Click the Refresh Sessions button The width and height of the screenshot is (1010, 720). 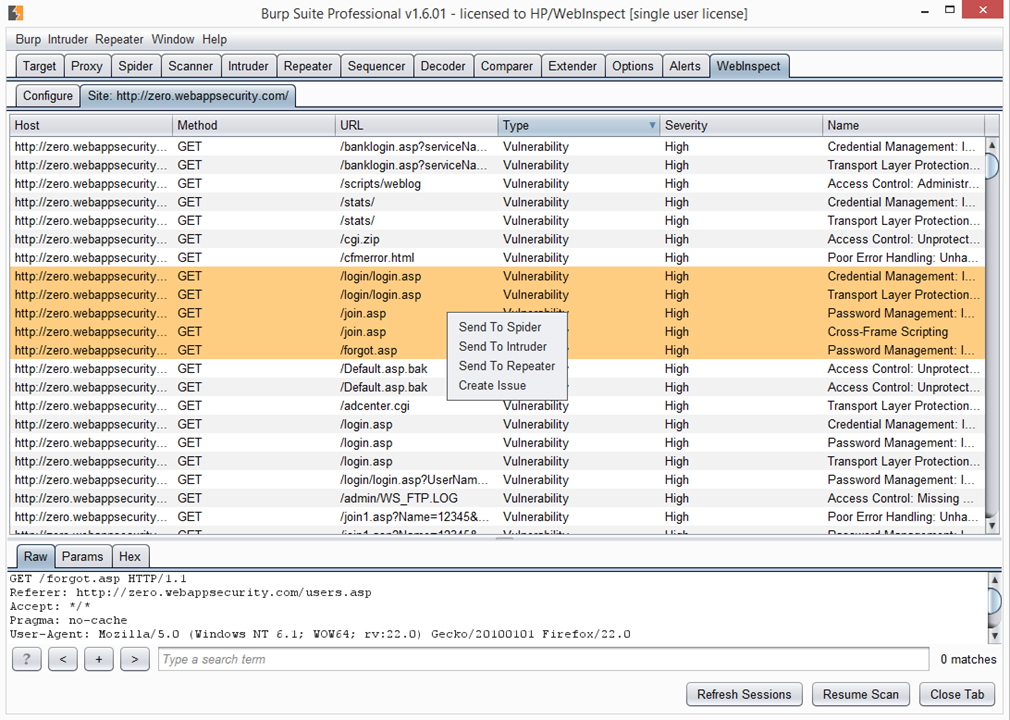744,694
